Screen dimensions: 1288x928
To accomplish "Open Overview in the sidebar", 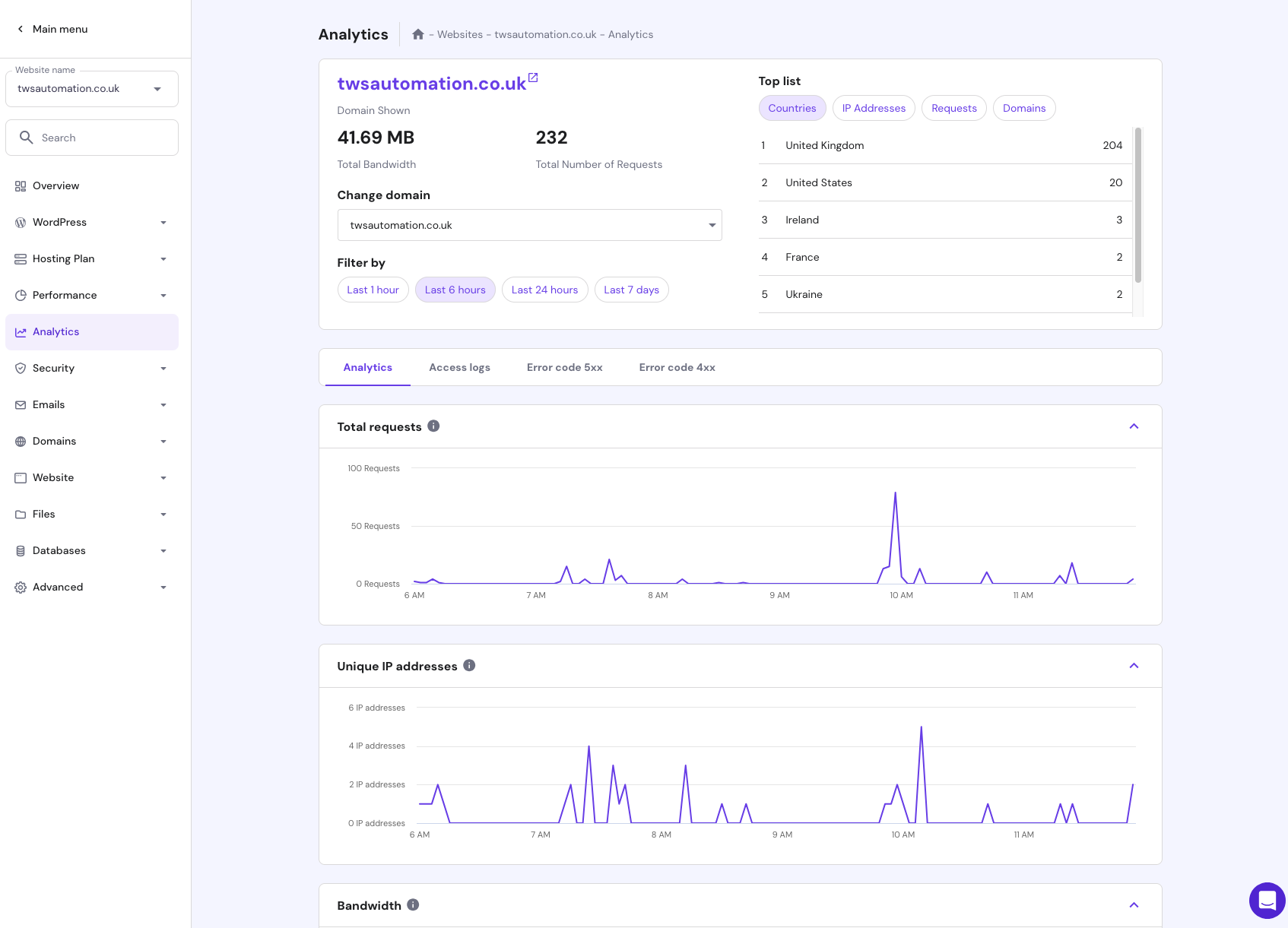I will point(92,186).
